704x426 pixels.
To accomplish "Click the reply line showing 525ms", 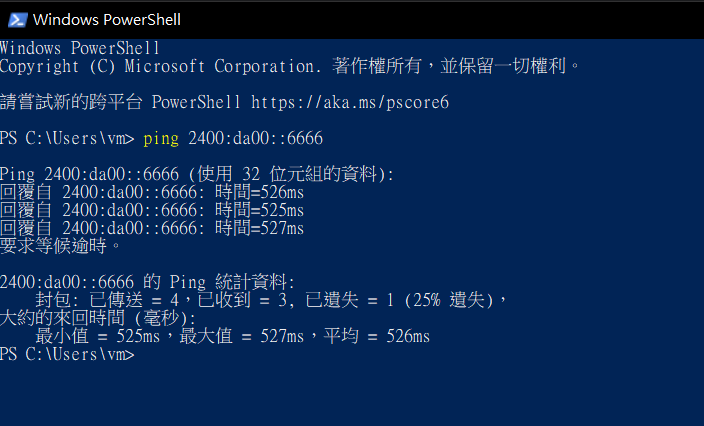I will [152, 210].
